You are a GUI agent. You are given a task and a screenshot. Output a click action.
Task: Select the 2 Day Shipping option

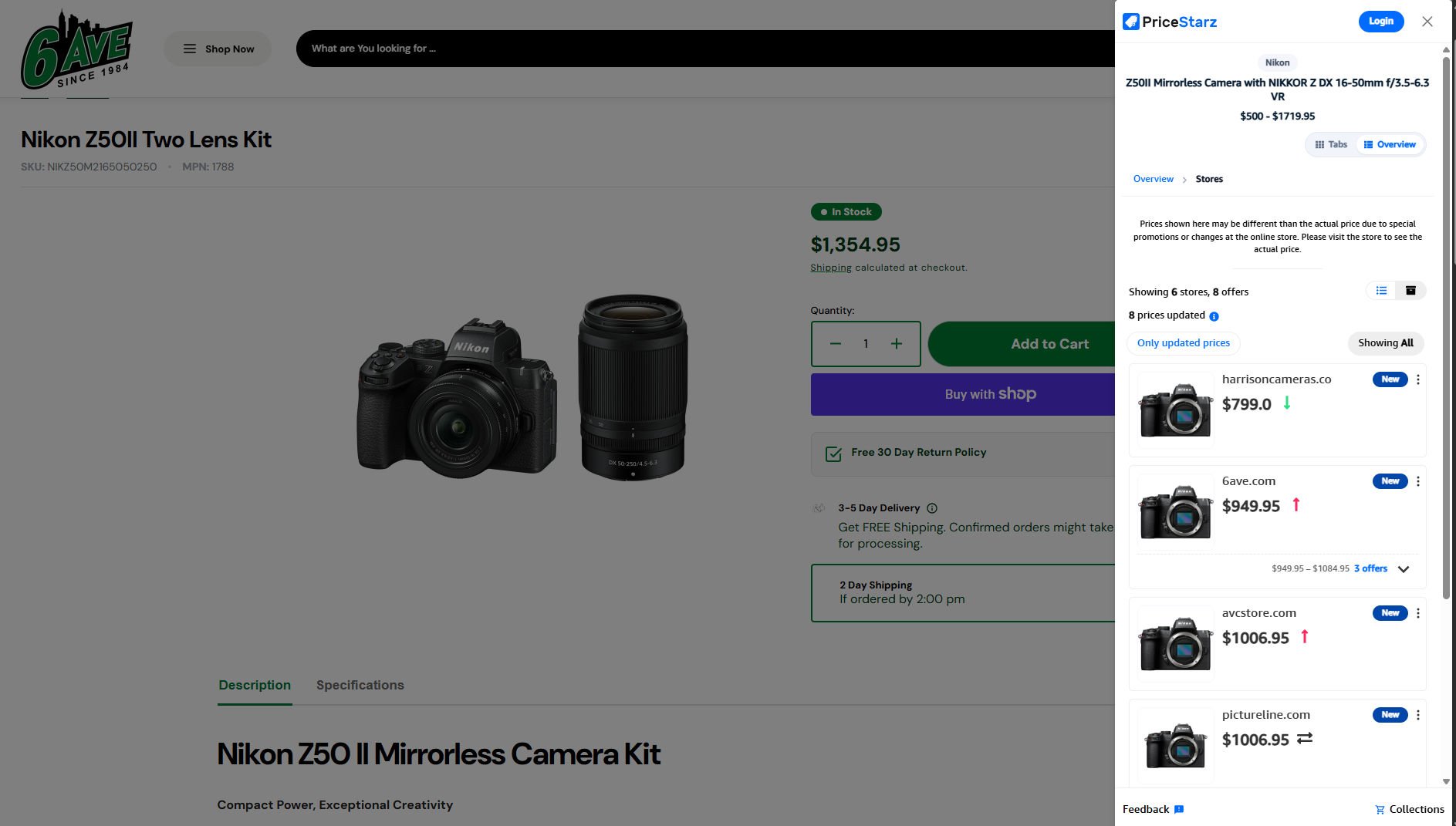pyautogui.click(x=963, y=593)
